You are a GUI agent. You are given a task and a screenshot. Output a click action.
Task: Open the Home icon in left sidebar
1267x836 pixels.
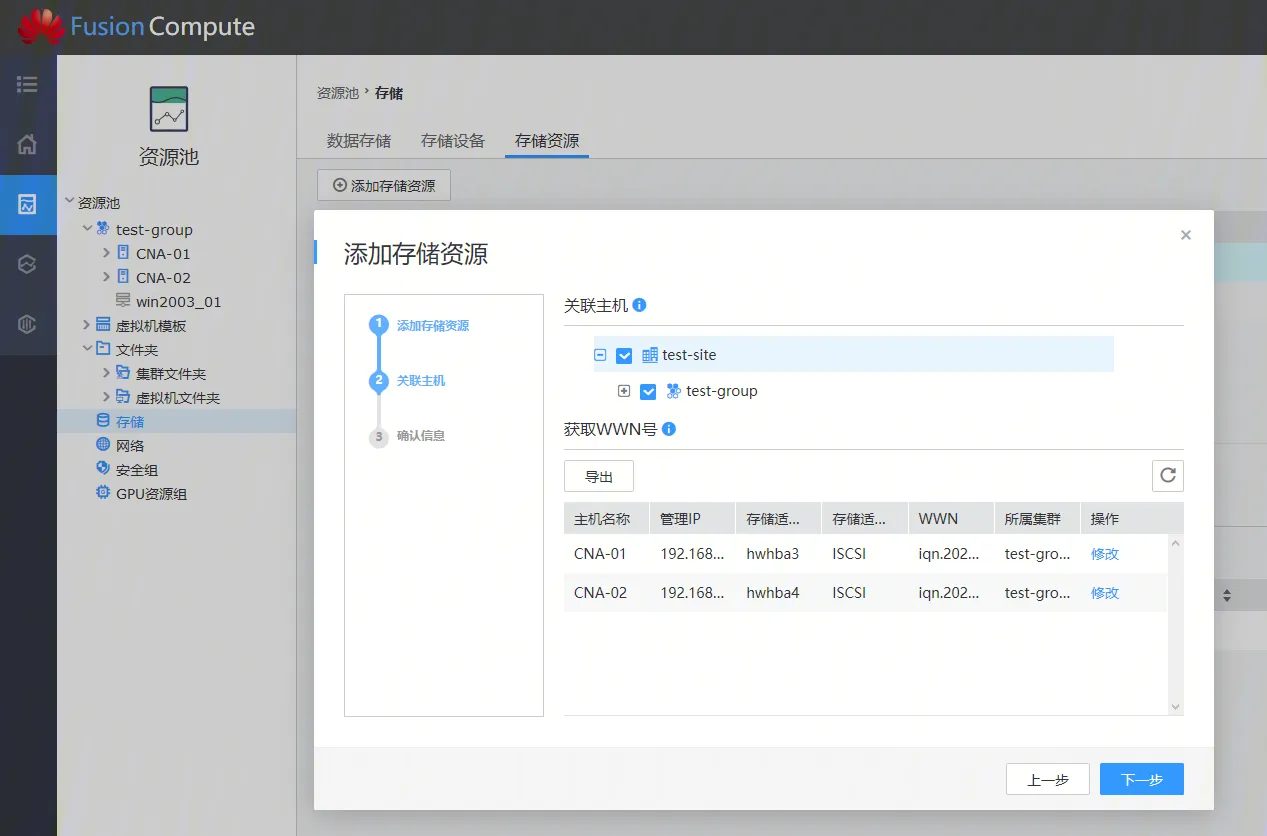[x=27, y=144]
